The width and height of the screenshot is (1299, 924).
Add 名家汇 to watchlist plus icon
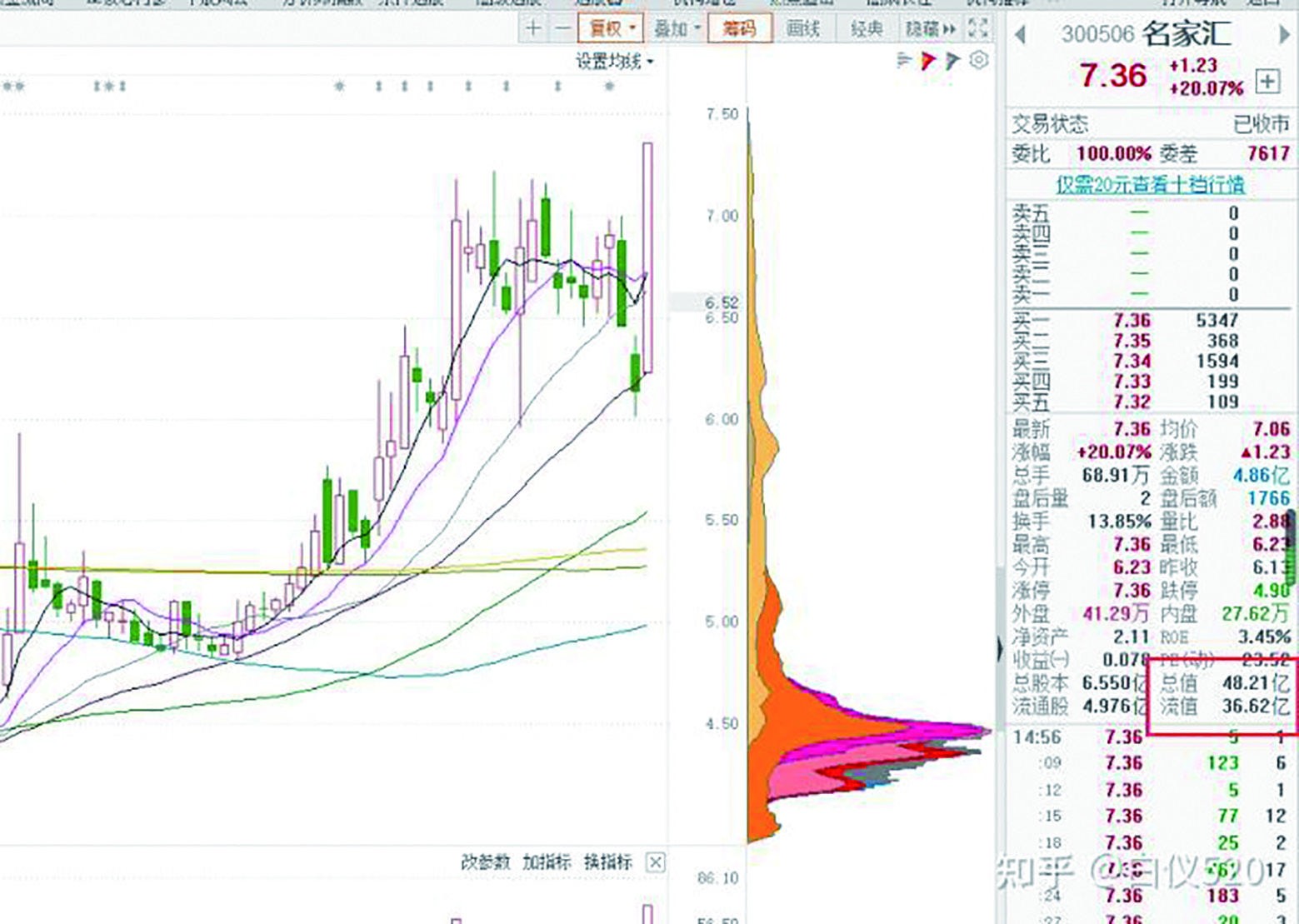(x=1267, y=81)
